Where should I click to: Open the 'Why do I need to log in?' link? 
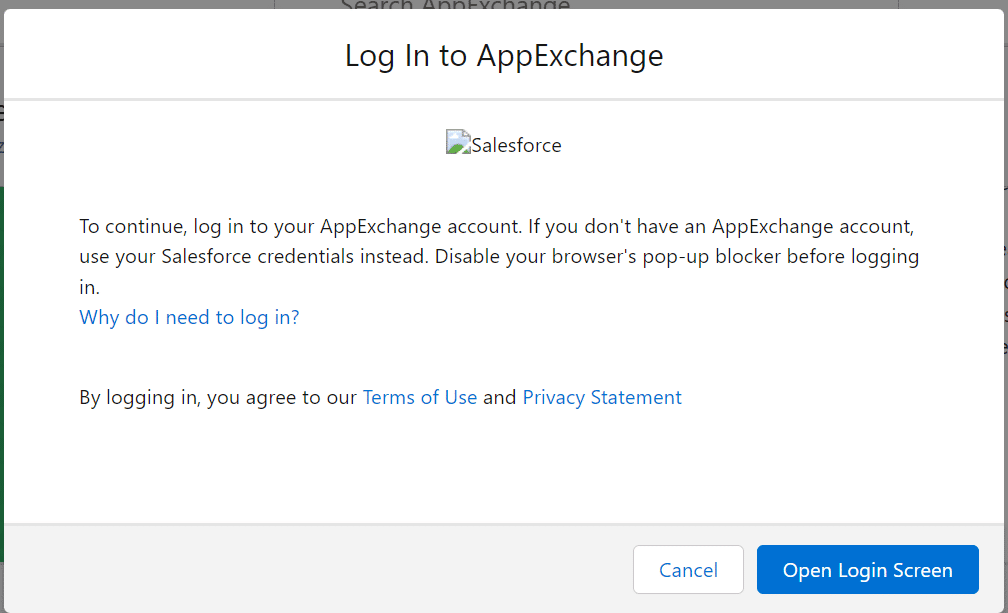[x=189, y=317]
